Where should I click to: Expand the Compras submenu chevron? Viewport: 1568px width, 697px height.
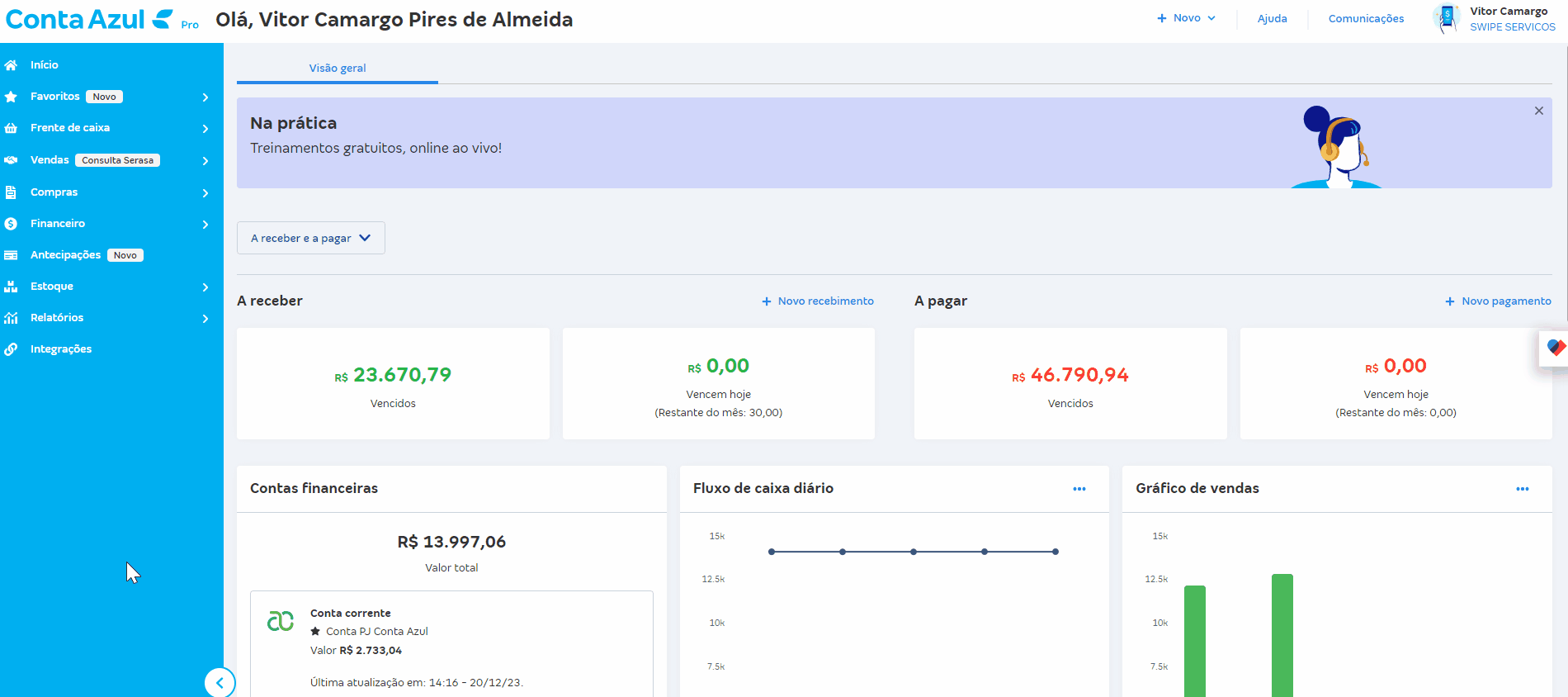(205, 193)
